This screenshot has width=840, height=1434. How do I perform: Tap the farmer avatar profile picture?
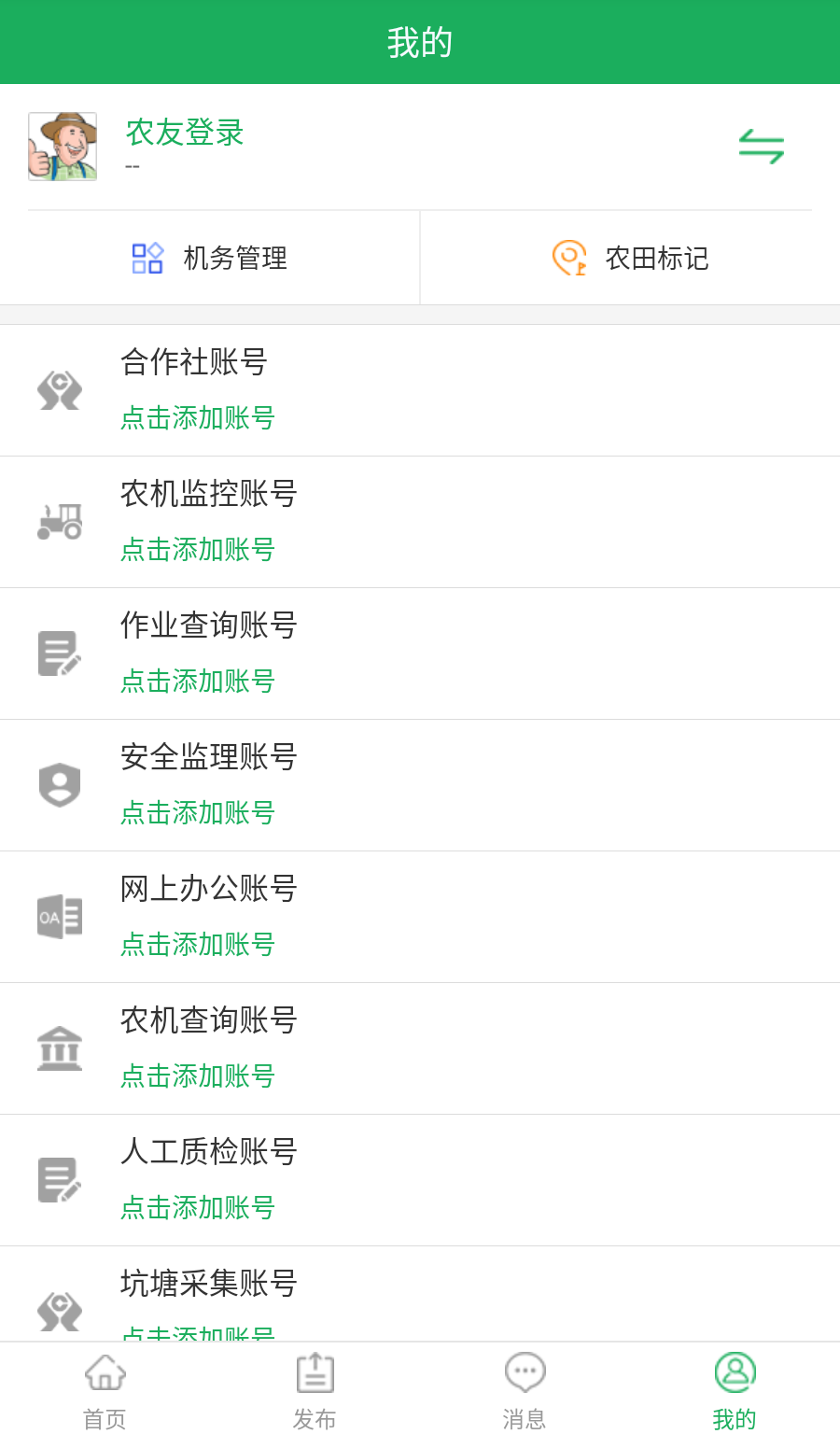(63, 147)
